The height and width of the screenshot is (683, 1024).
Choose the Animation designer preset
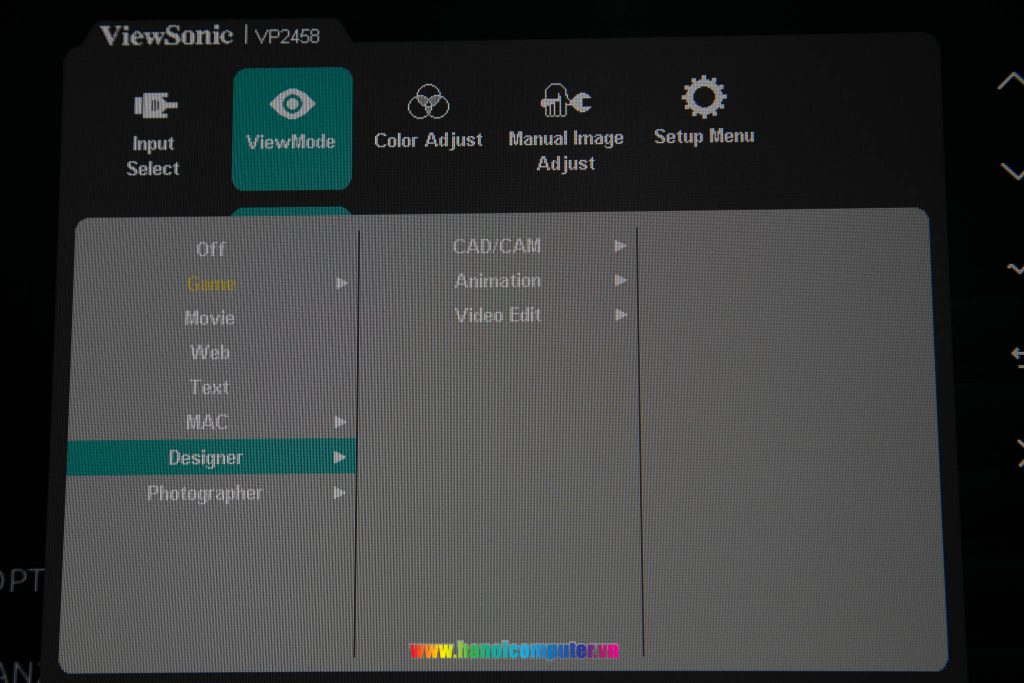pyautogui.click(x=498, y=281)
